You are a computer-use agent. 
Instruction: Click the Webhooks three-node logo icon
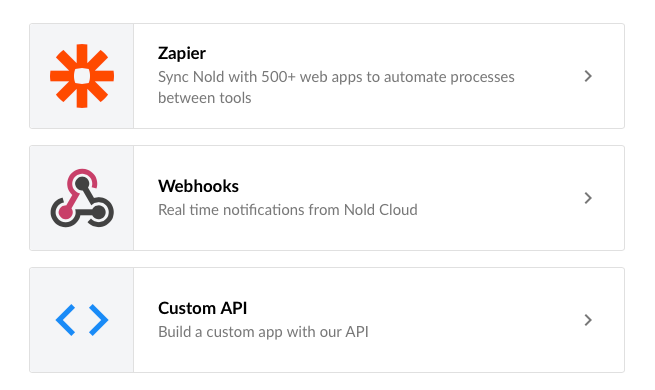coord(82,198)
